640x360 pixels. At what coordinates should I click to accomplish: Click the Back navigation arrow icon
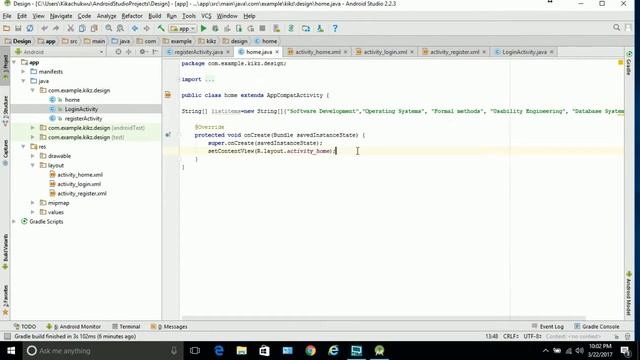pyautogui.click(x=135, y=28)
